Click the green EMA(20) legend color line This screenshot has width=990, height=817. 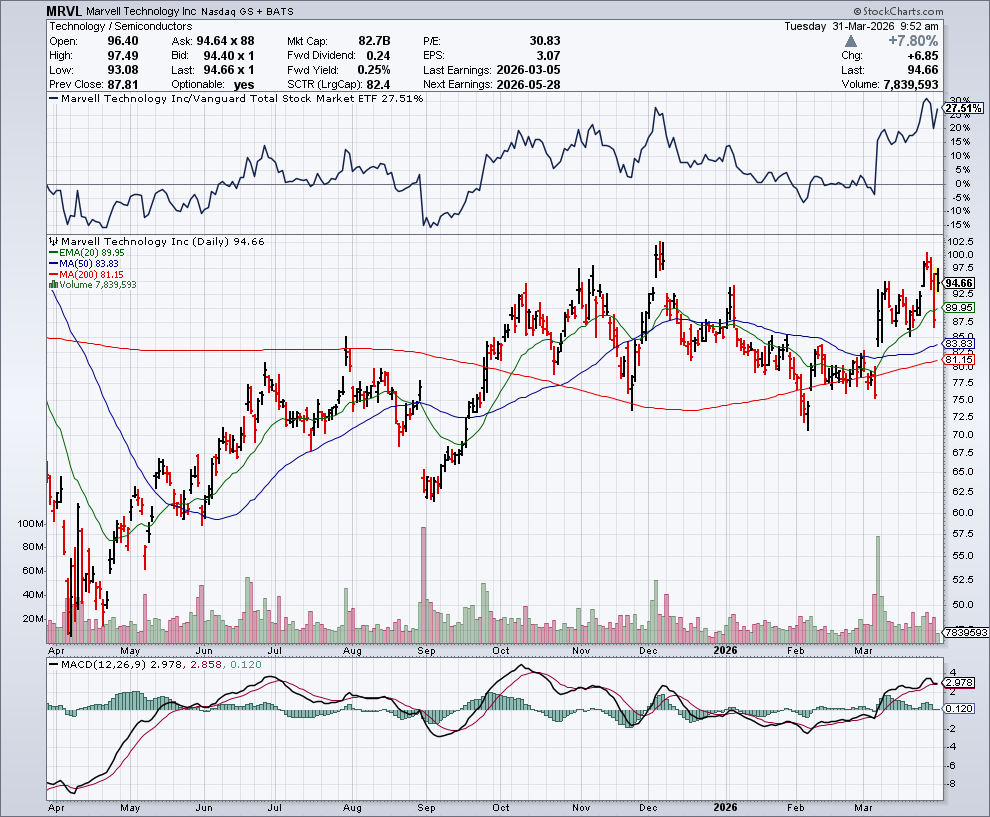52,253
